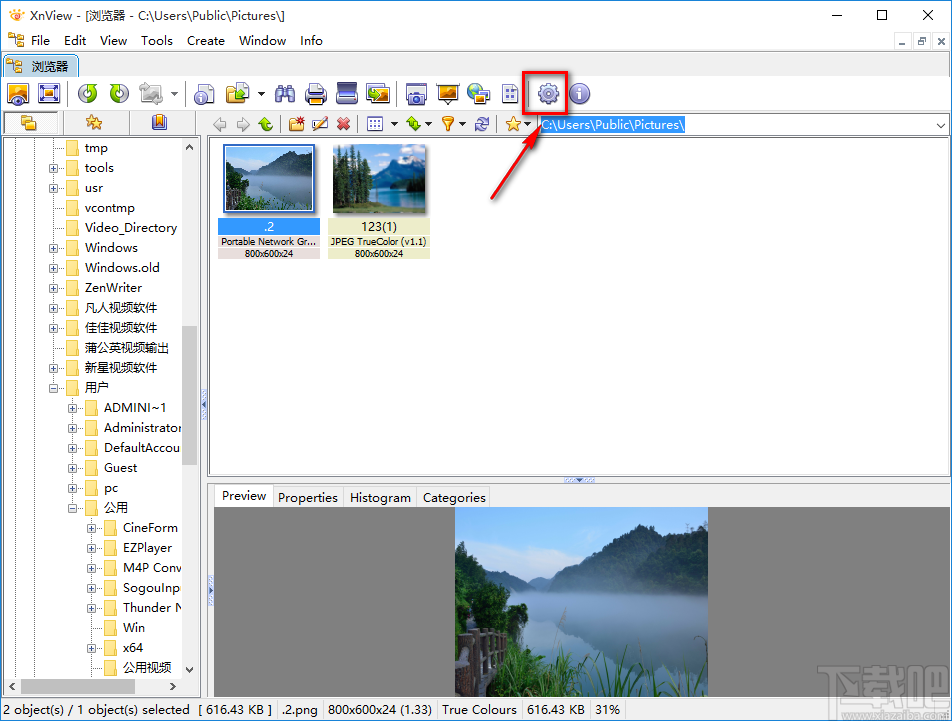This screenshot has height=721, width=952.
Task: Click the batch image convert icon
Action: click(x=378, y=94)
